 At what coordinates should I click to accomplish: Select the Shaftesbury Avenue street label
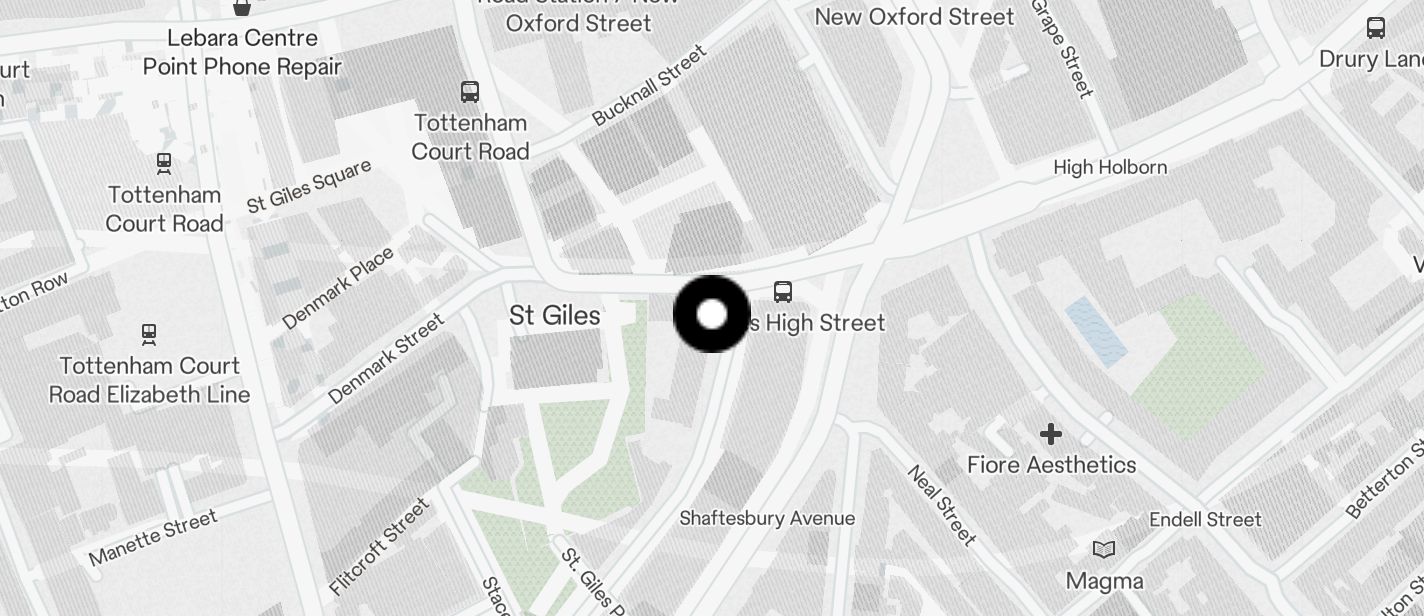[767, 518]
